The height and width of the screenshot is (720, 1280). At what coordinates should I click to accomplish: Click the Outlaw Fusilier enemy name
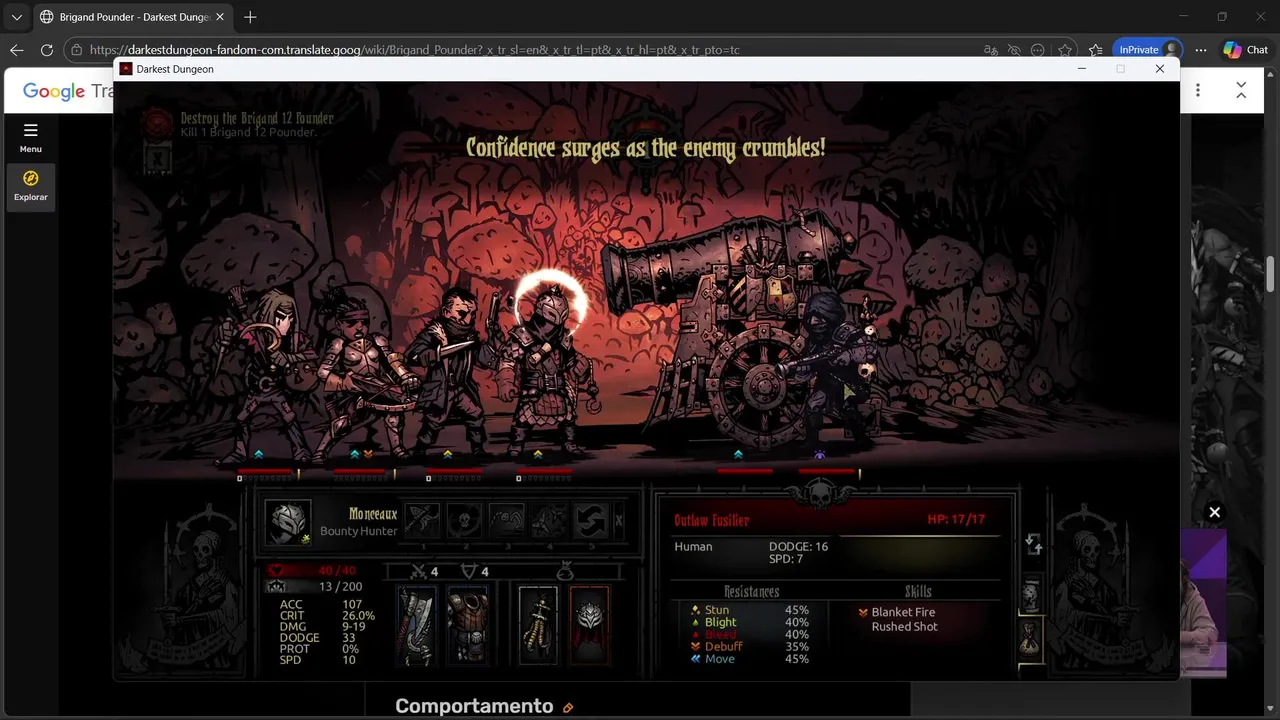coord(711,520)
